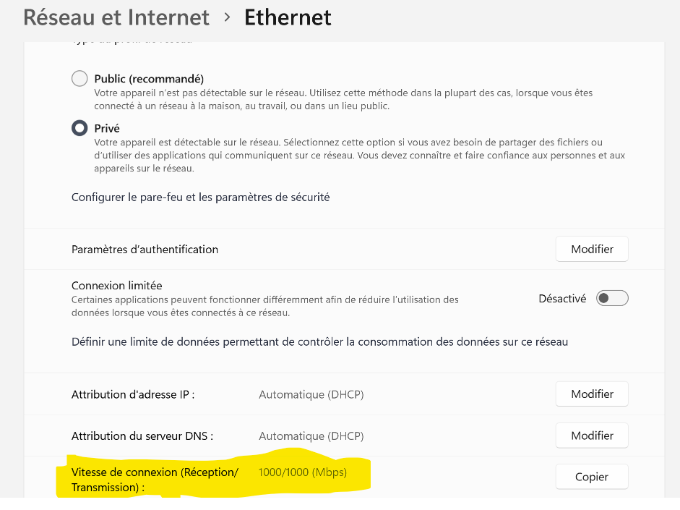Click the Automatique (DHCP) value for IP address
Screen dimensions: 680x510
311,394
